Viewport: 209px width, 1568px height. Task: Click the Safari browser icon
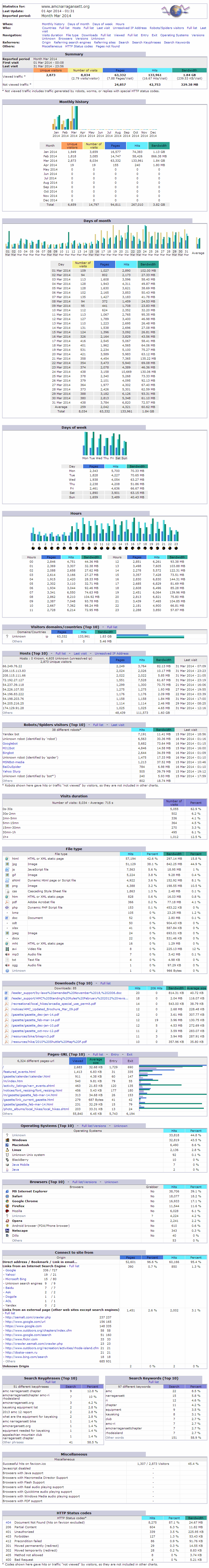[x=7, y=1196]
